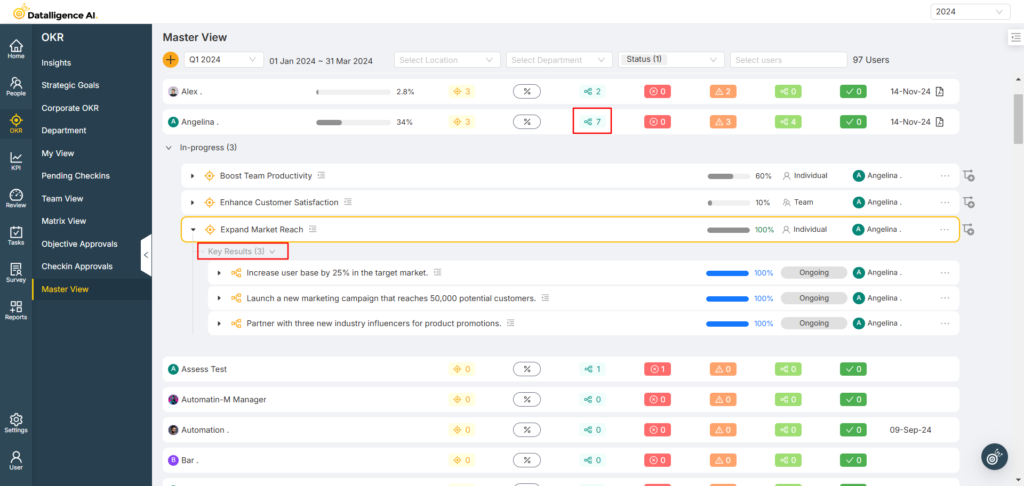This screenshot has height=486, width=1024.
Task: Open Matrix View menu item
Action: 63,221
